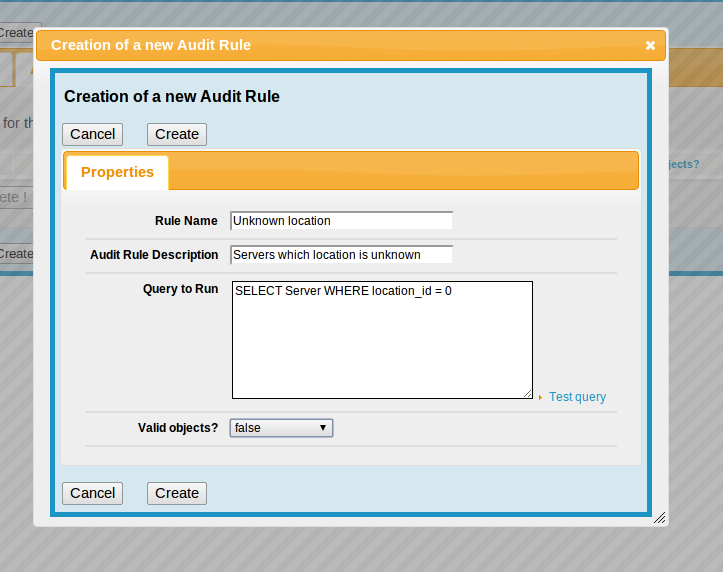This screenshot has width=723, height=572.
Task: Click the Audit Rule Description label
Action: point(154,255)
